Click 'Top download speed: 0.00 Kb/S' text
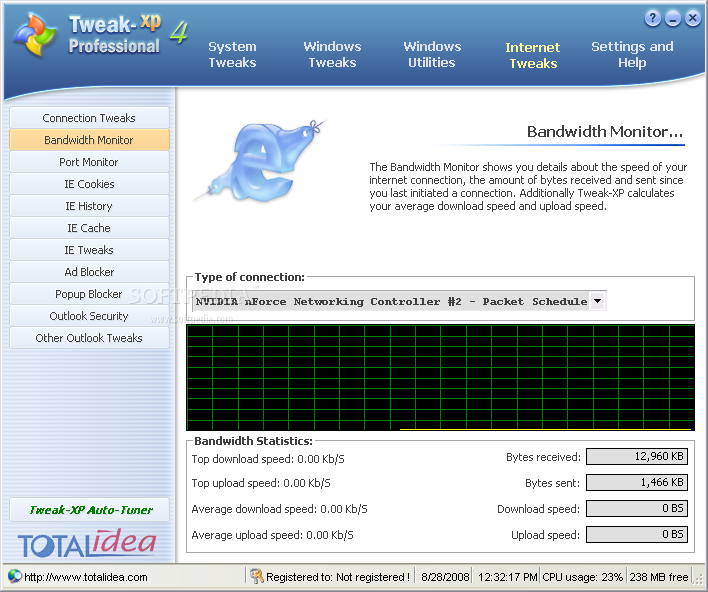Screen dimensions: 708x592 coord(268,459)
